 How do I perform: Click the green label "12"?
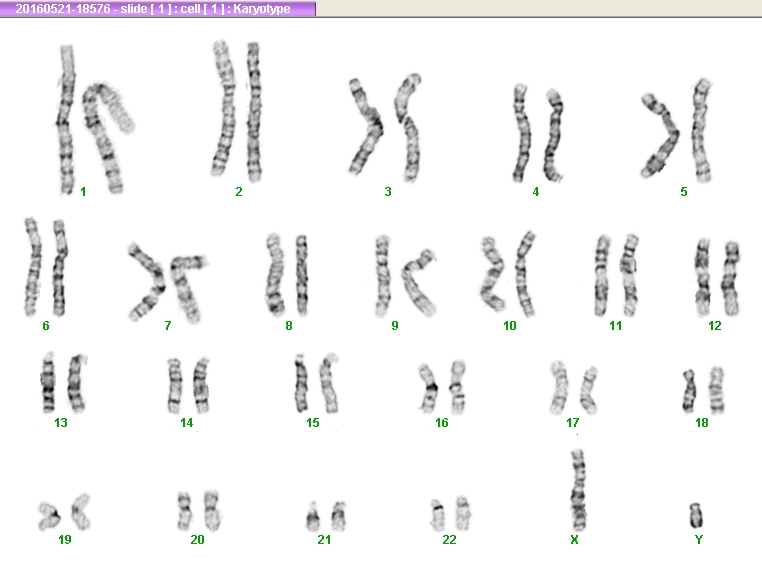coord(714,325)
